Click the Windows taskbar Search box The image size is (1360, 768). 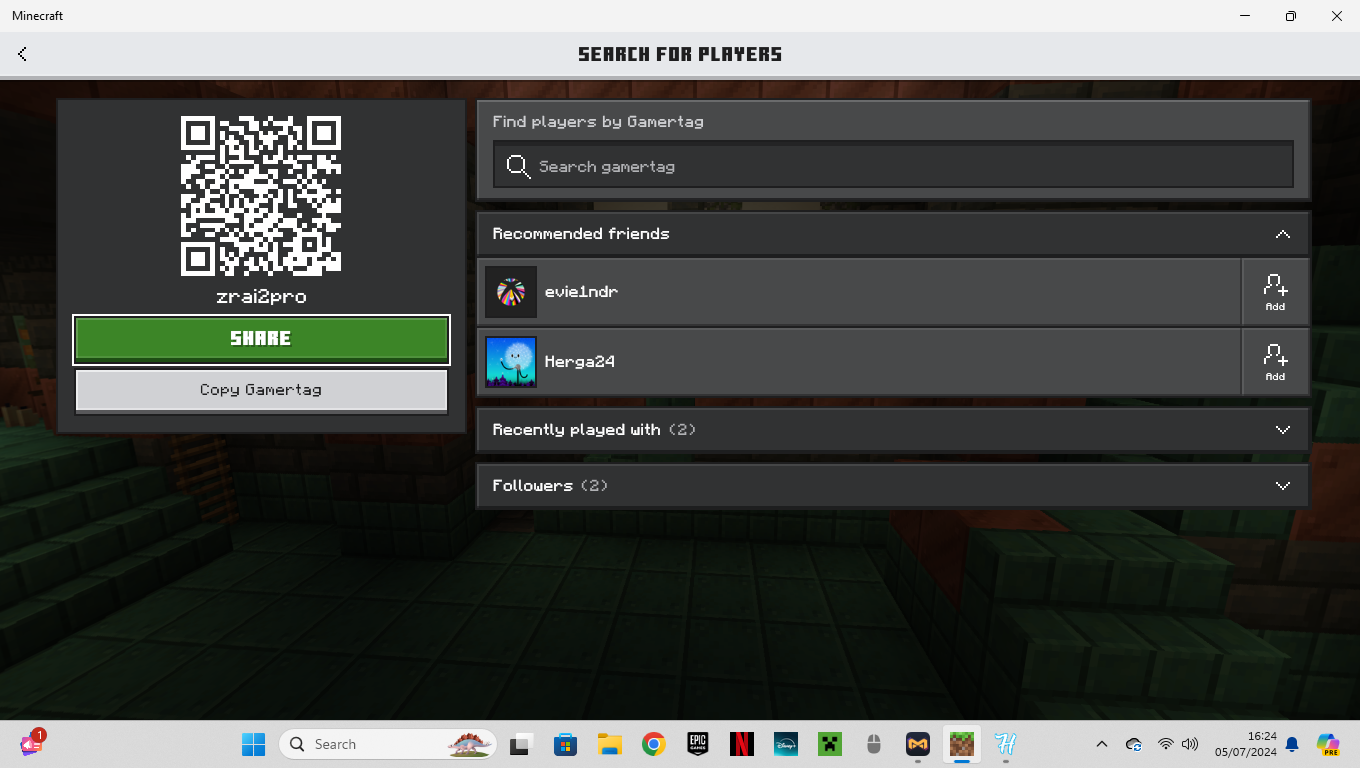point(387,744)
